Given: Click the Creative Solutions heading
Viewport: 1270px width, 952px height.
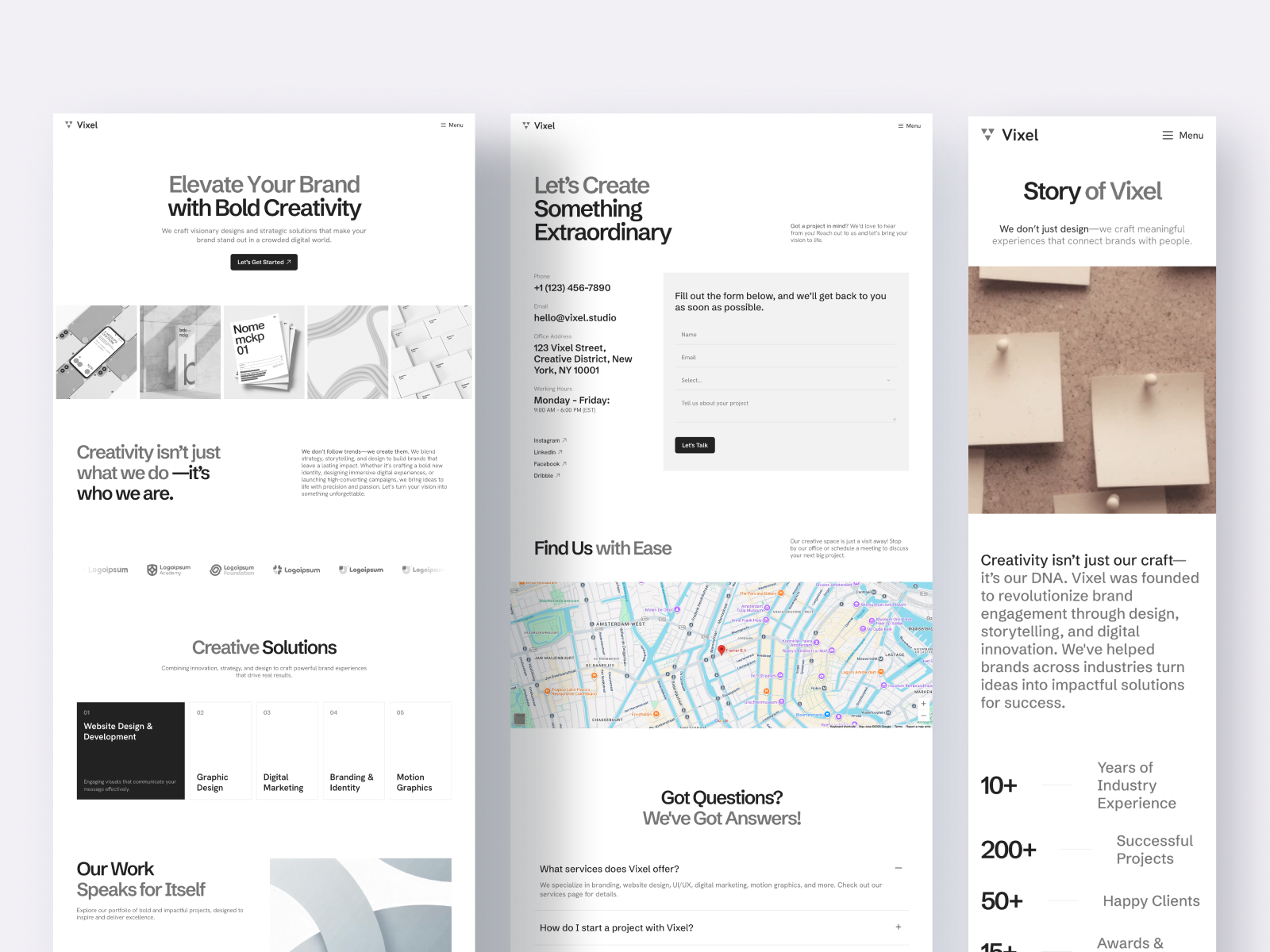Looking at the screenshot, I should pyautogui.click(x=264, y=647).
